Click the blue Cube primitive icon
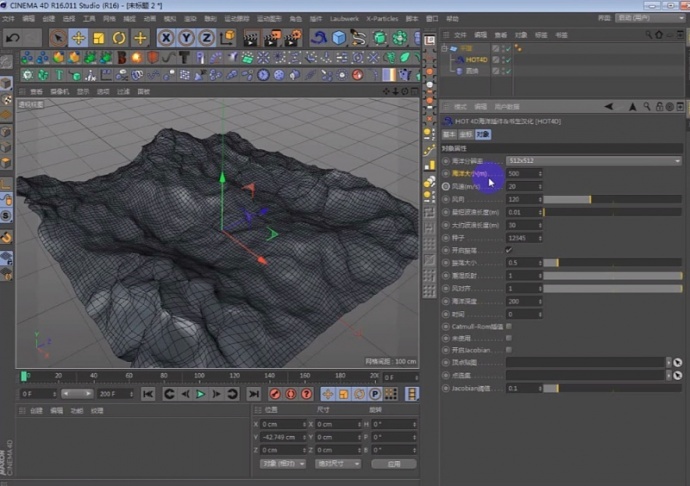This screenshot has height=486, width=690. click(x=339, y=38)
